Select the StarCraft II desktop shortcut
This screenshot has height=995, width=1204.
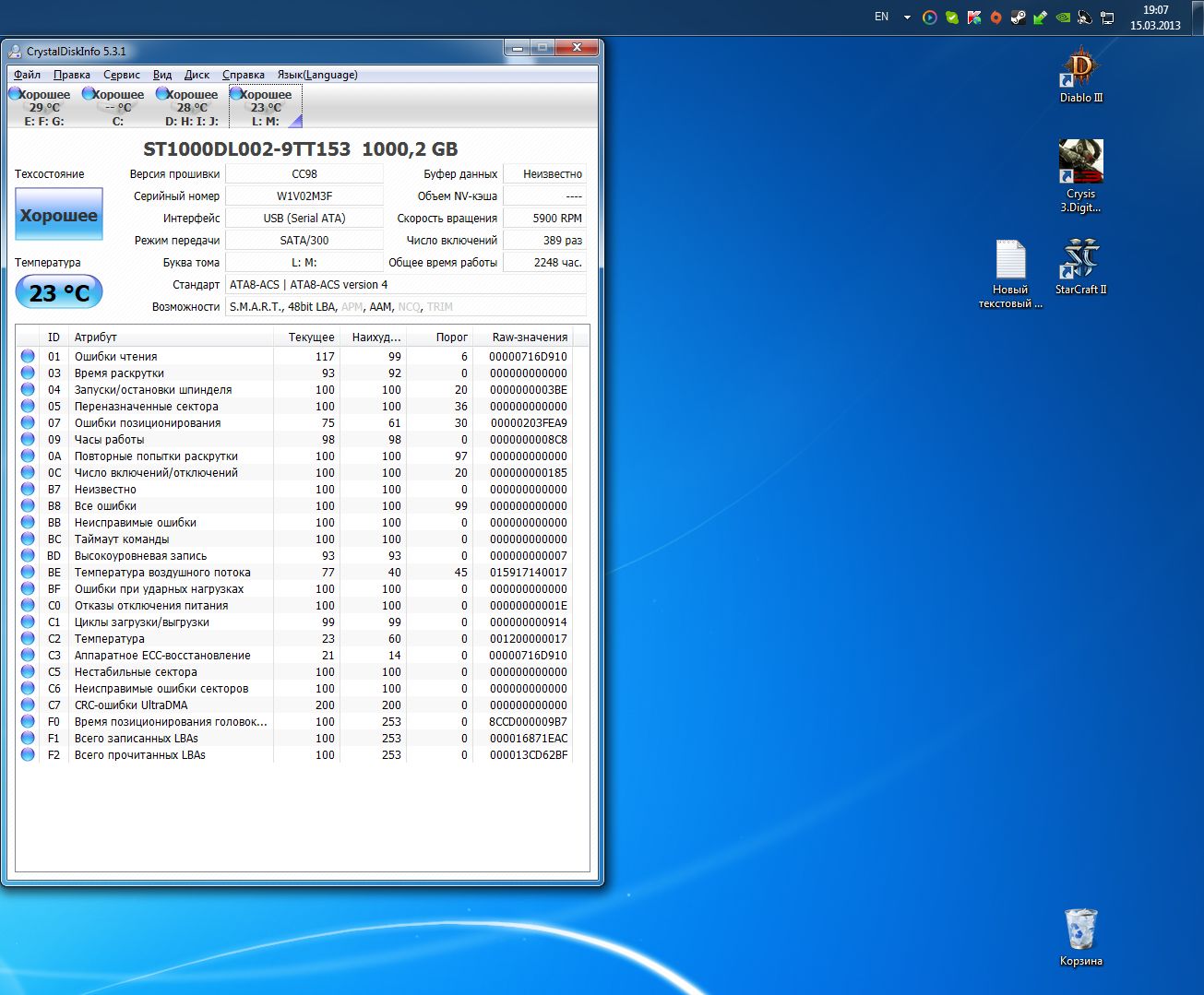click(1080, 267)
